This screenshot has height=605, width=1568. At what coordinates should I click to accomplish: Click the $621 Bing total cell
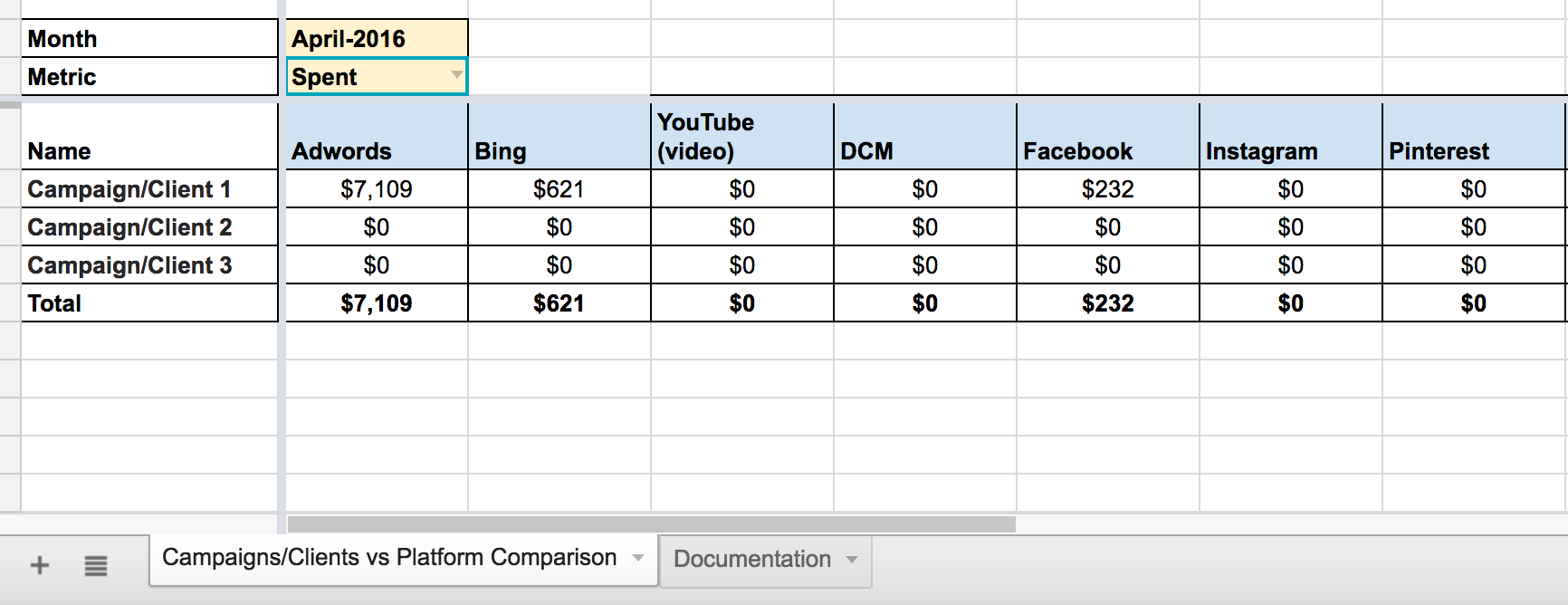559,303
